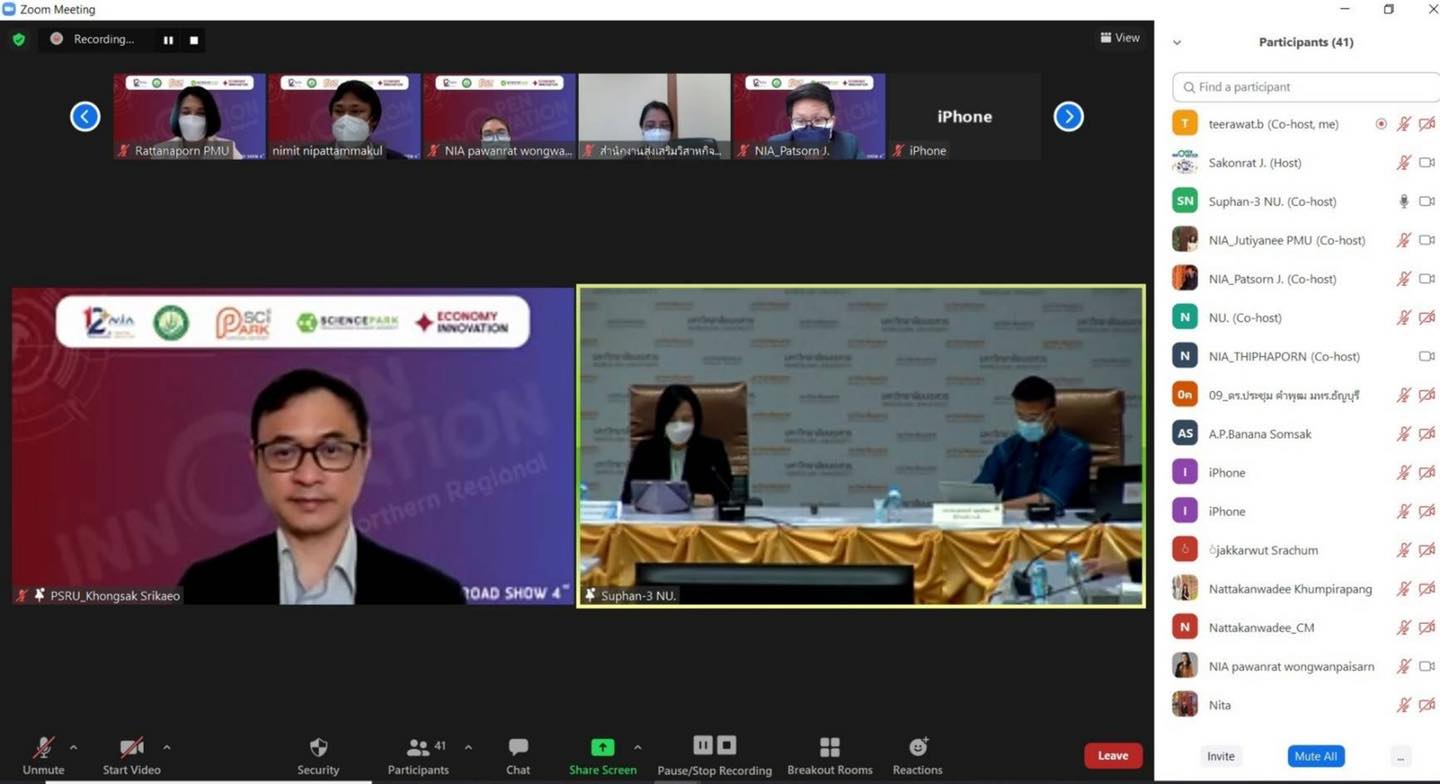Image resolution: width=1440 pixels, height=784 pixels.
Task: Select participant NIA_Patsorn J. (Co-host) in list
Action: point(1305,279)
